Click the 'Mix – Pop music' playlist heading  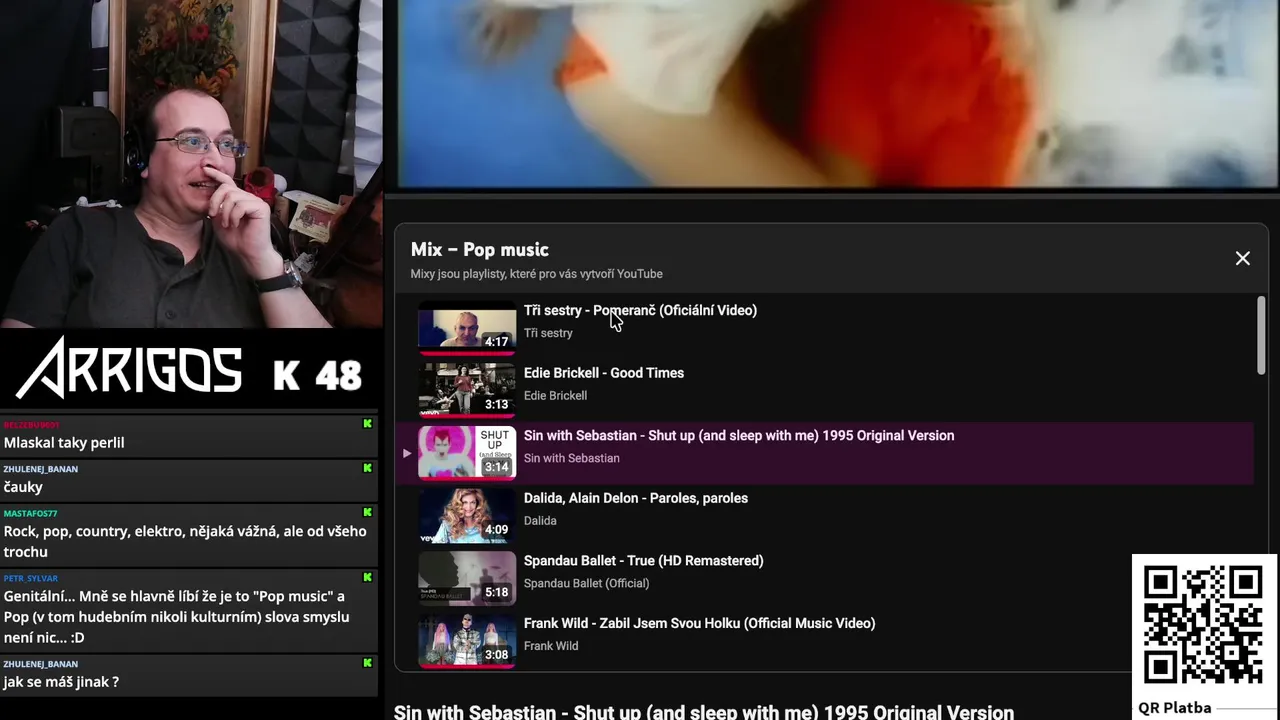tap(479, 250)
